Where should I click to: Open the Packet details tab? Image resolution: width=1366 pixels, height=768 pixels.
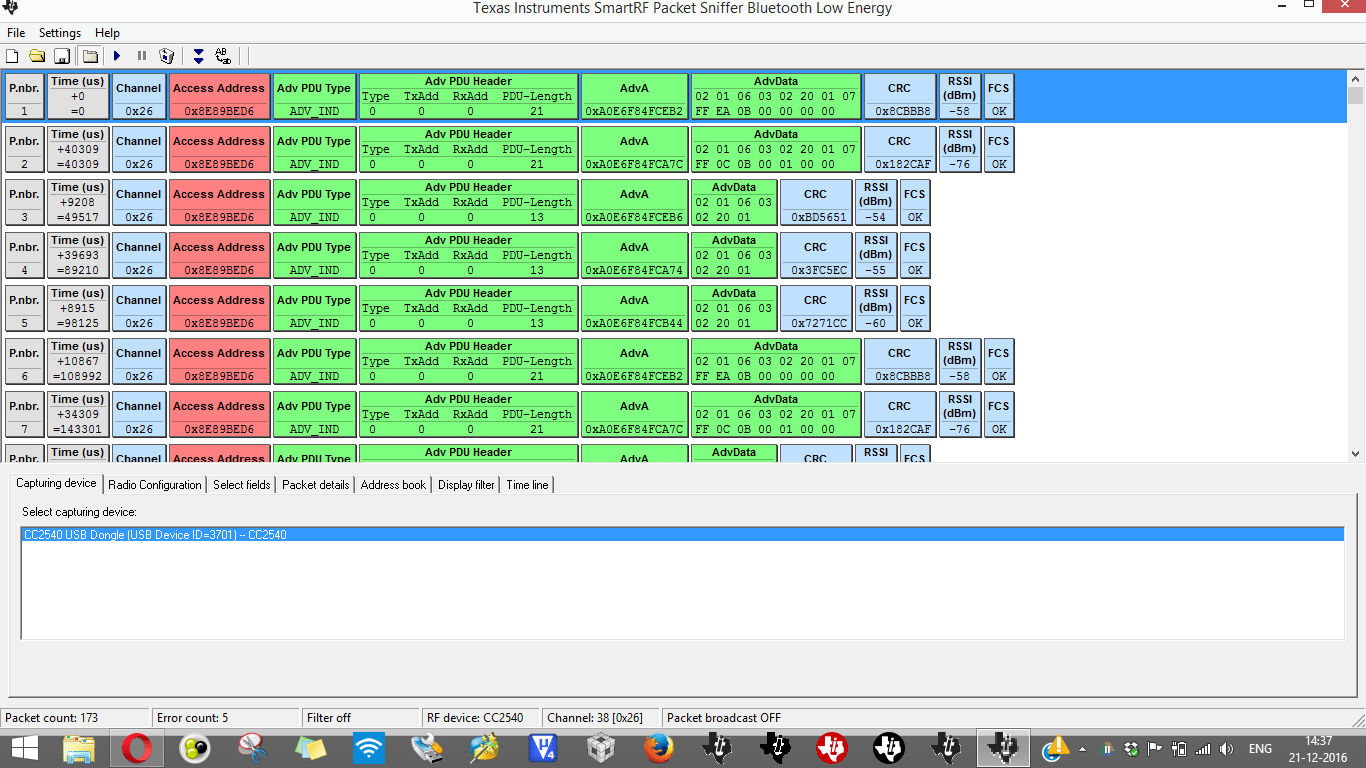(316, 485)
